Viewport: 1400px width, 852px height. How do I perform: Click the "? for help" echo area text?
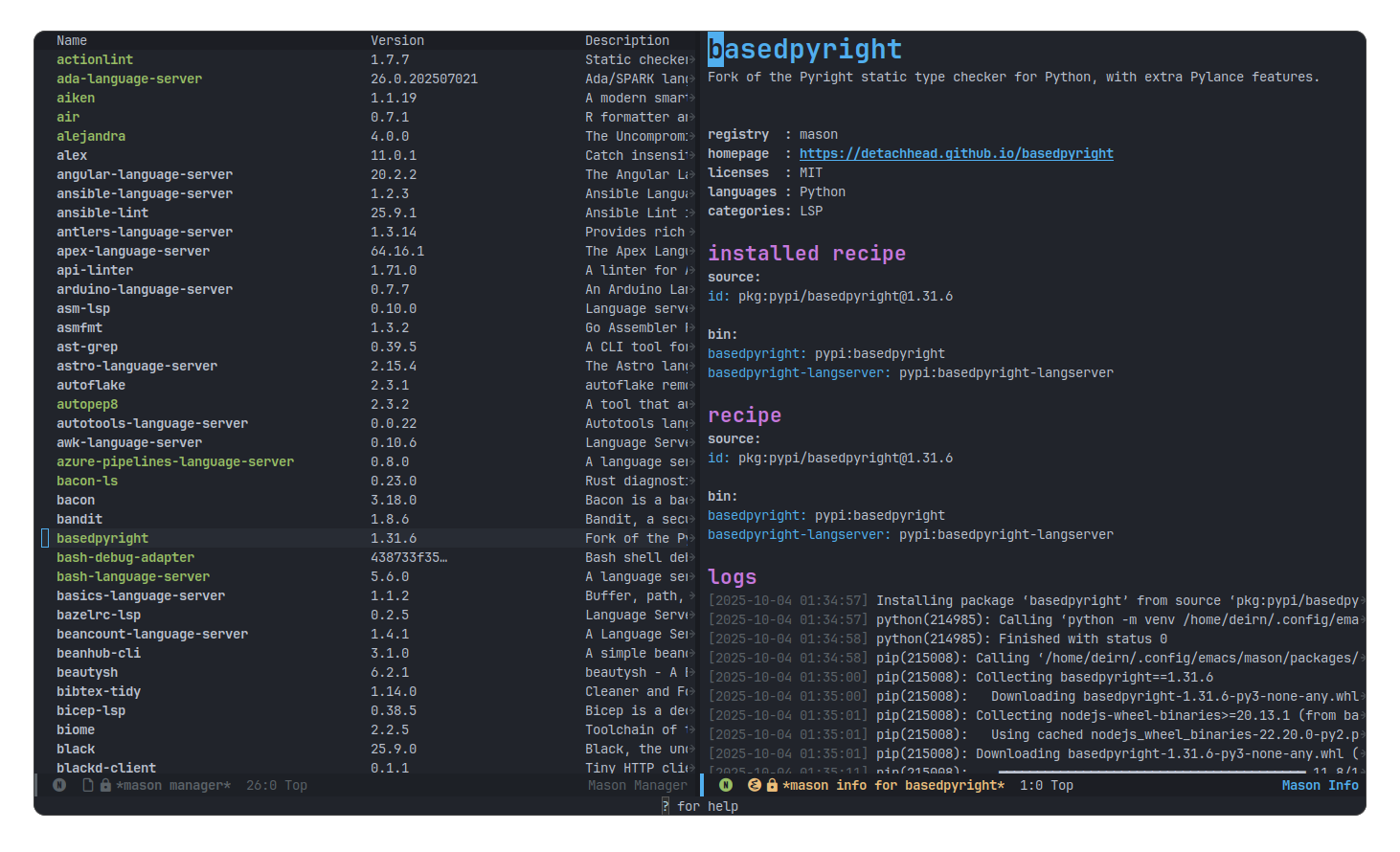click(700, 806)
